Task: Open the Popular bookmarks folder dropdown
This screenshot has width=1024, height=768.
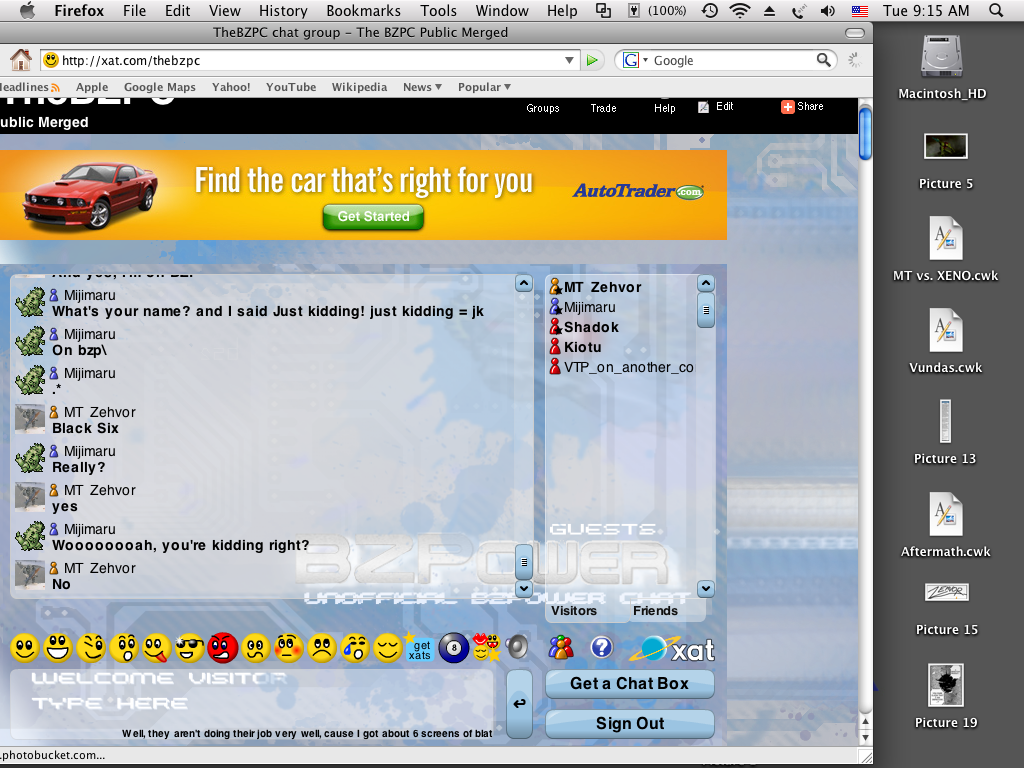Action: click(x=484, y=87)
